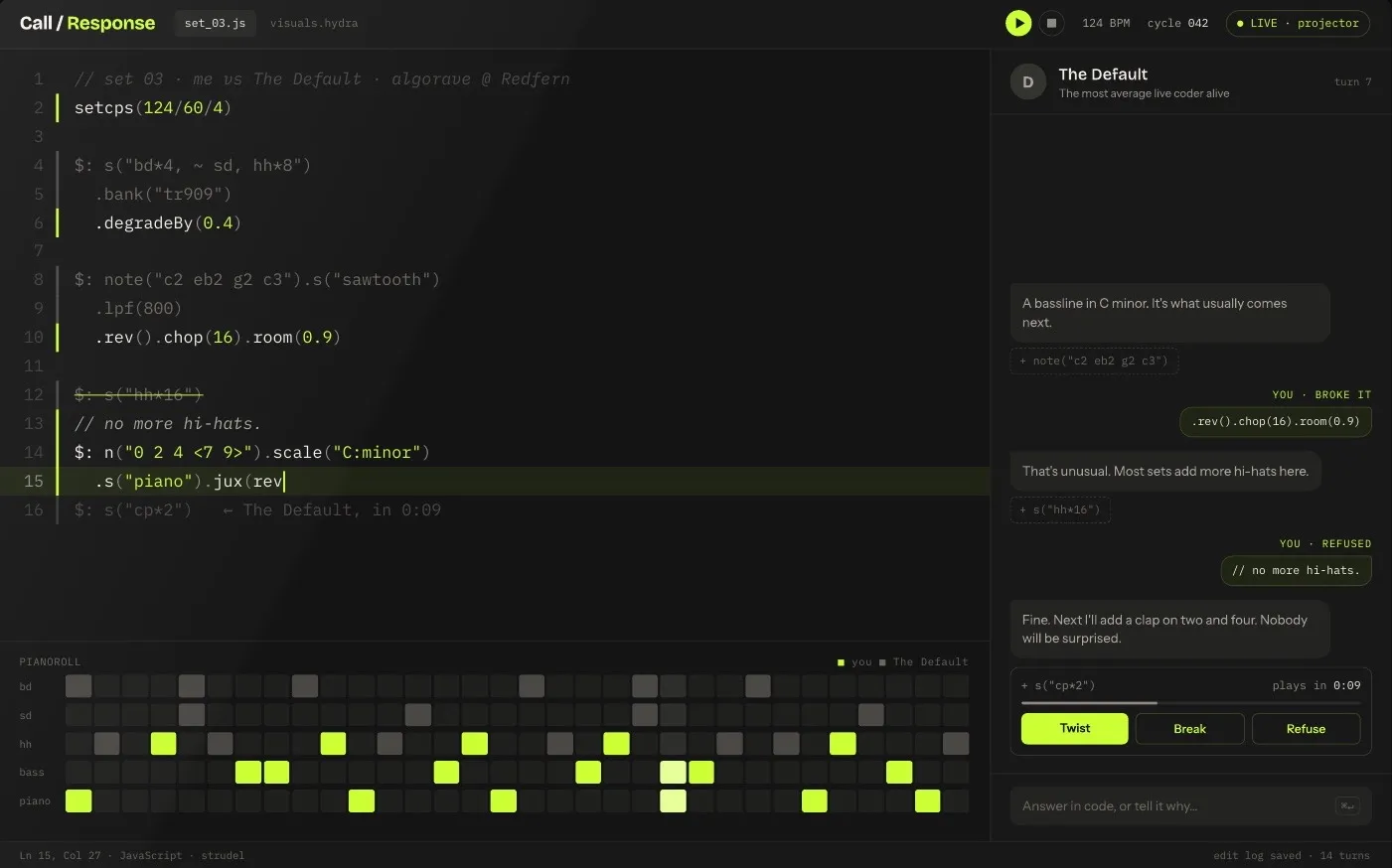1392x868 pixels.
Task: Open the visuals.hydra tab
Action: click(314, 23)
